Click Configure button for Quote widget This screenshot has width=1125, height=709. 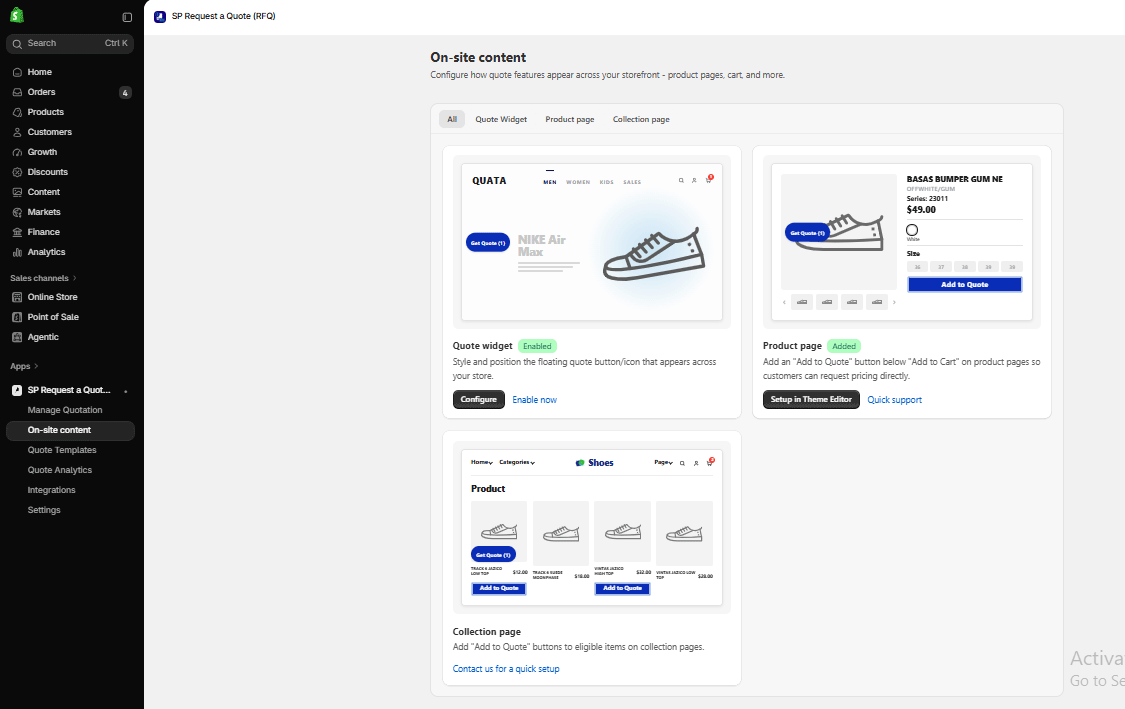(479, 400)
